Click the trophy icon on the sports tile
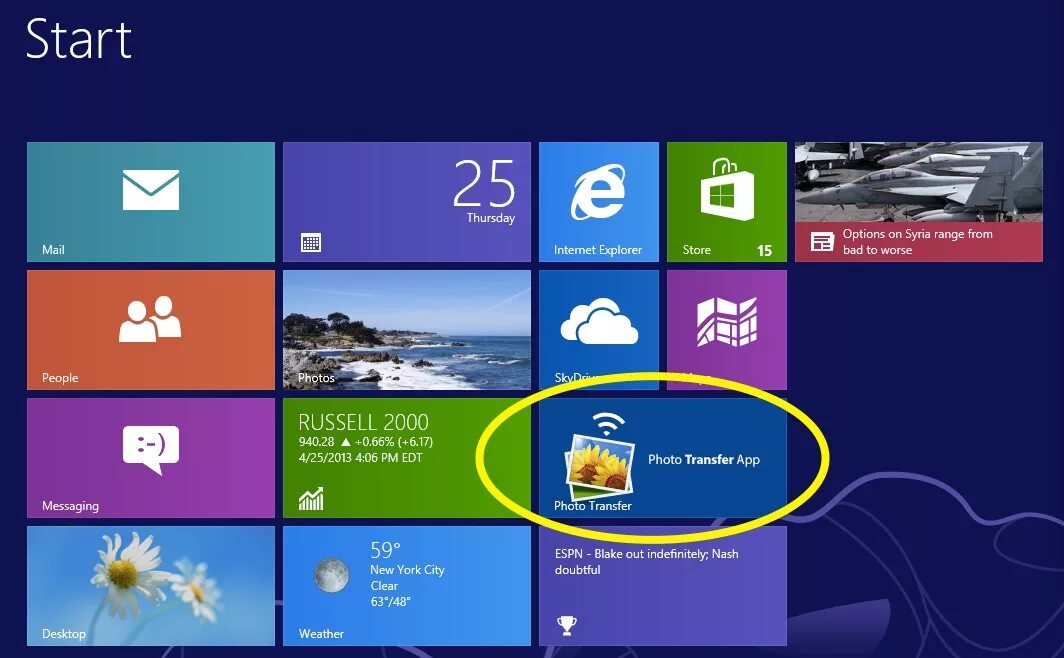The height and width of the screenshot is (658, 1064). 567,625
